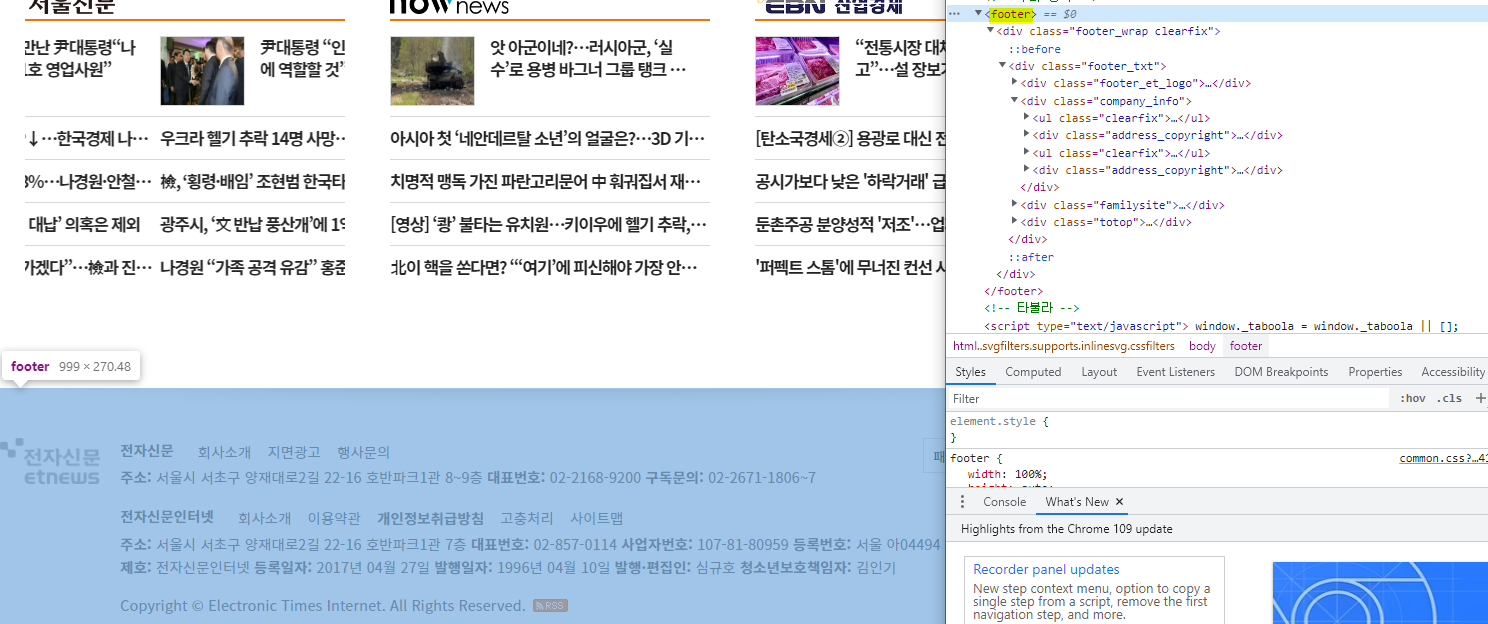Open the 고충처리 footer link
The image size is (1488, 624).
pyautogui.click(x=527, y=518)
